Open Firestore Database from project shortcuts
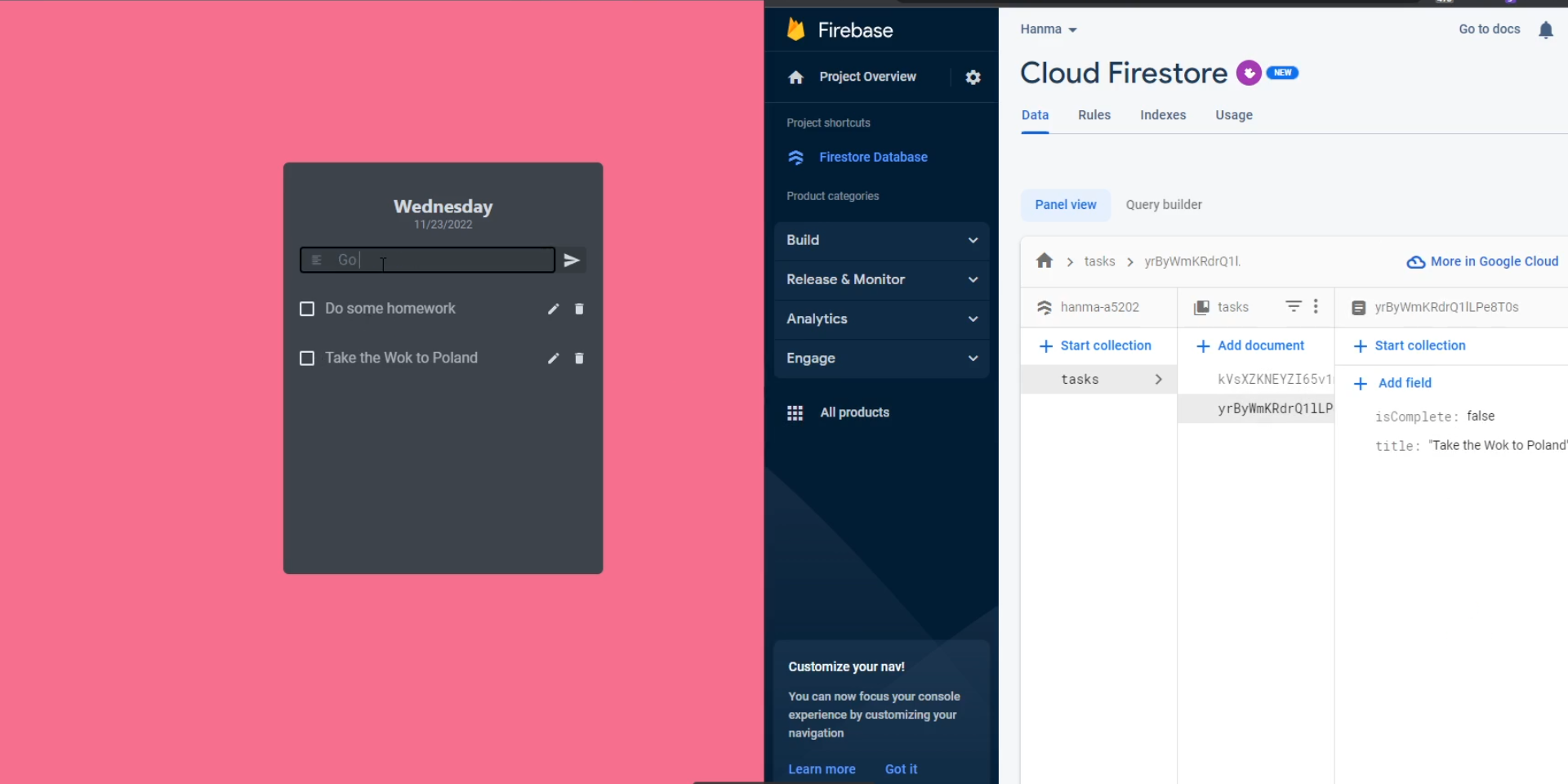The height and width of the screenshot is (784, 1568). click(873, 157)
